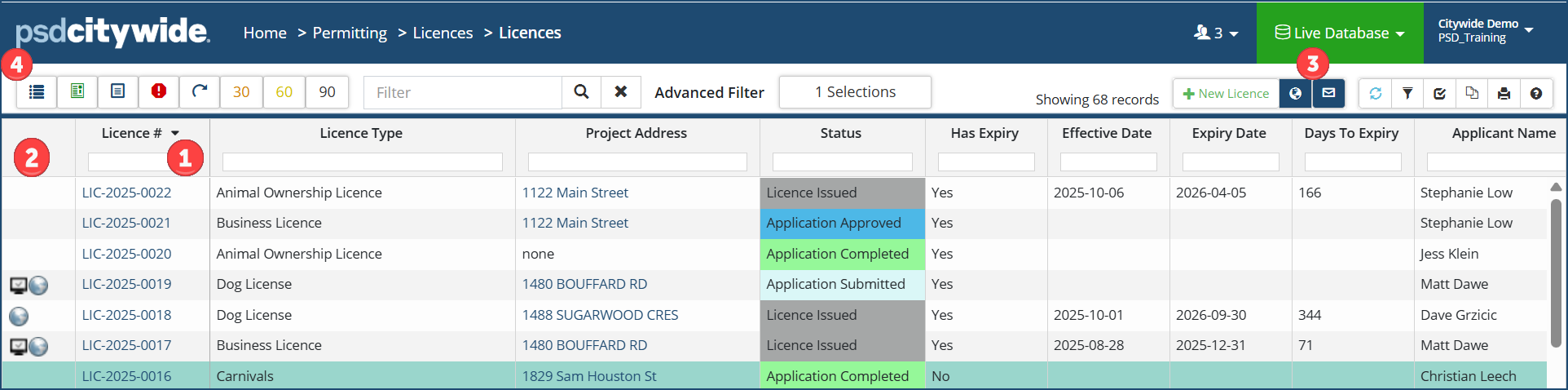Click the envelope email button

coord(1328,94)
